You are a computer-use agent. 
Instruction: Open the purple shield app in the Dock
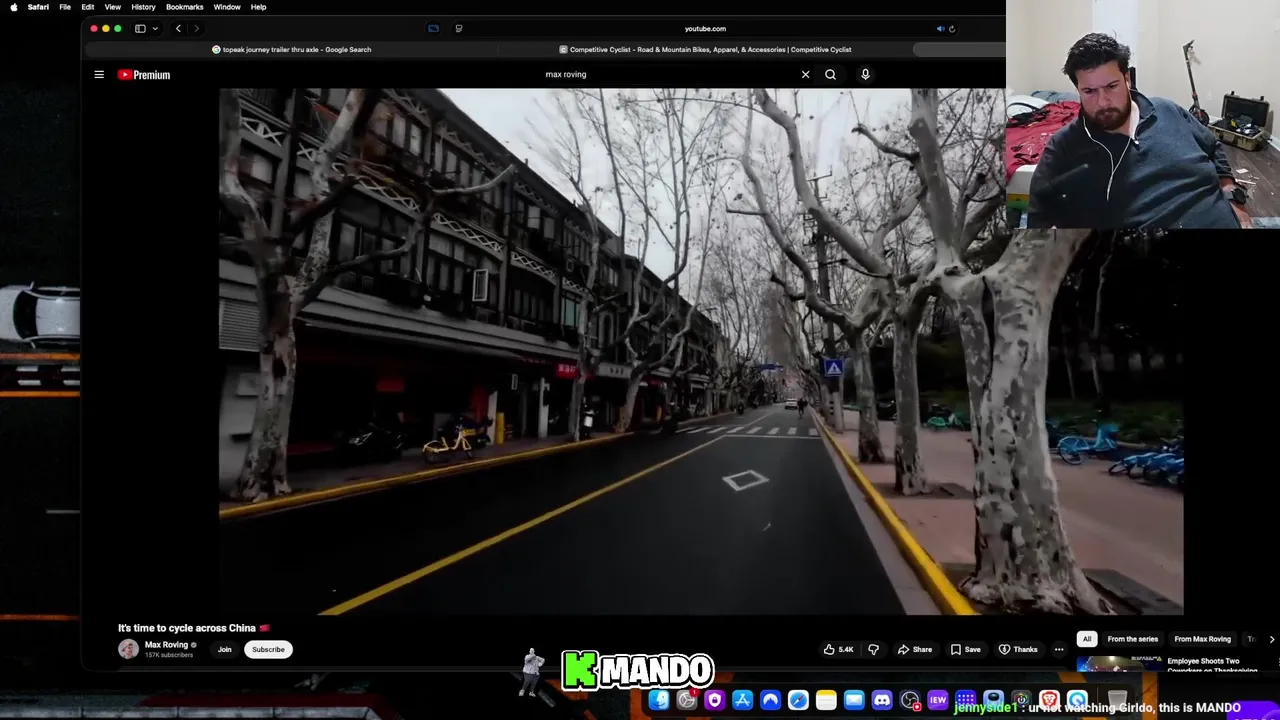coord(714,700)
